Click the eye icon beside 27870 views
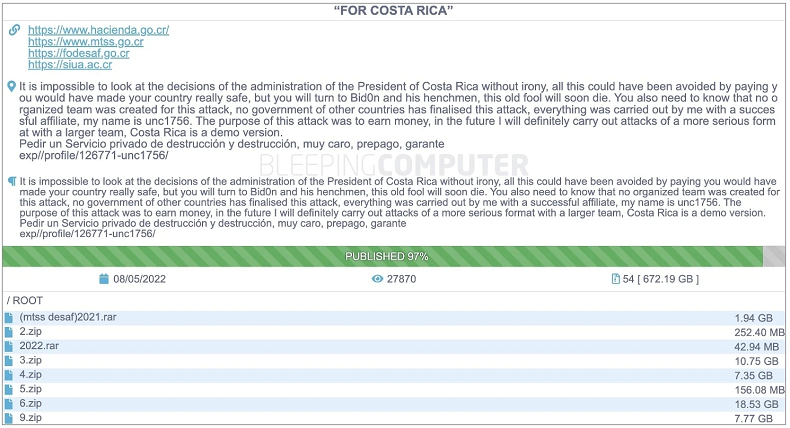The height and width of the screenshot is (428, 790). (378, 279)
